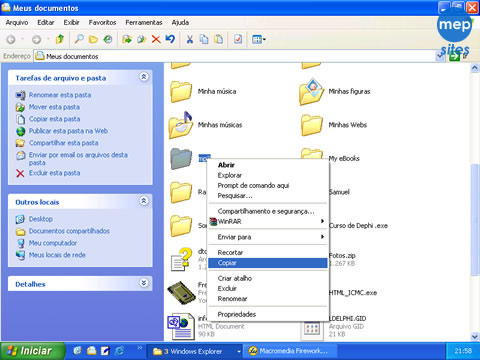This screenshot has height=360, width=480.
Task: Click the scrollbar down arrow
Action: pos(475,336)
